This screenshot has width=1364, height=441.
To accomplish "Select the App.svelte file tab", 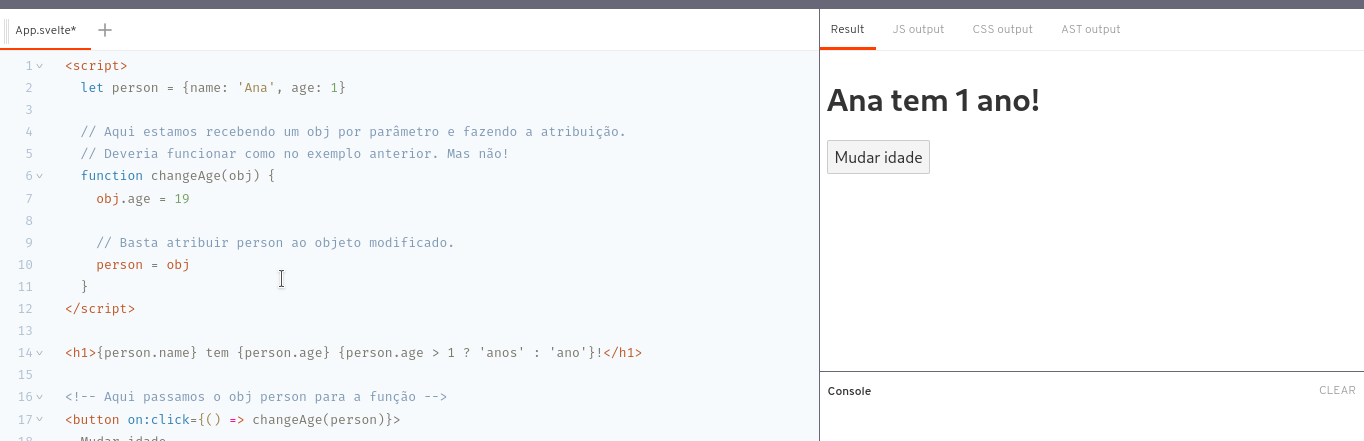I will 46,30.
